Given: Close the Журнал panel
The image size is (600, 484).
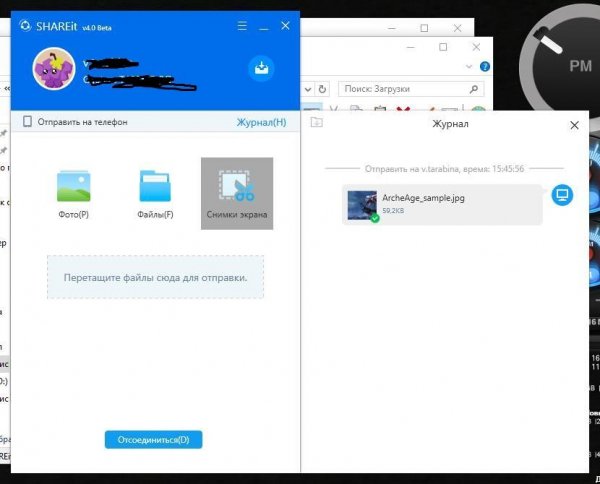Looking at the screenshot, I should click(x=574, y=125).
